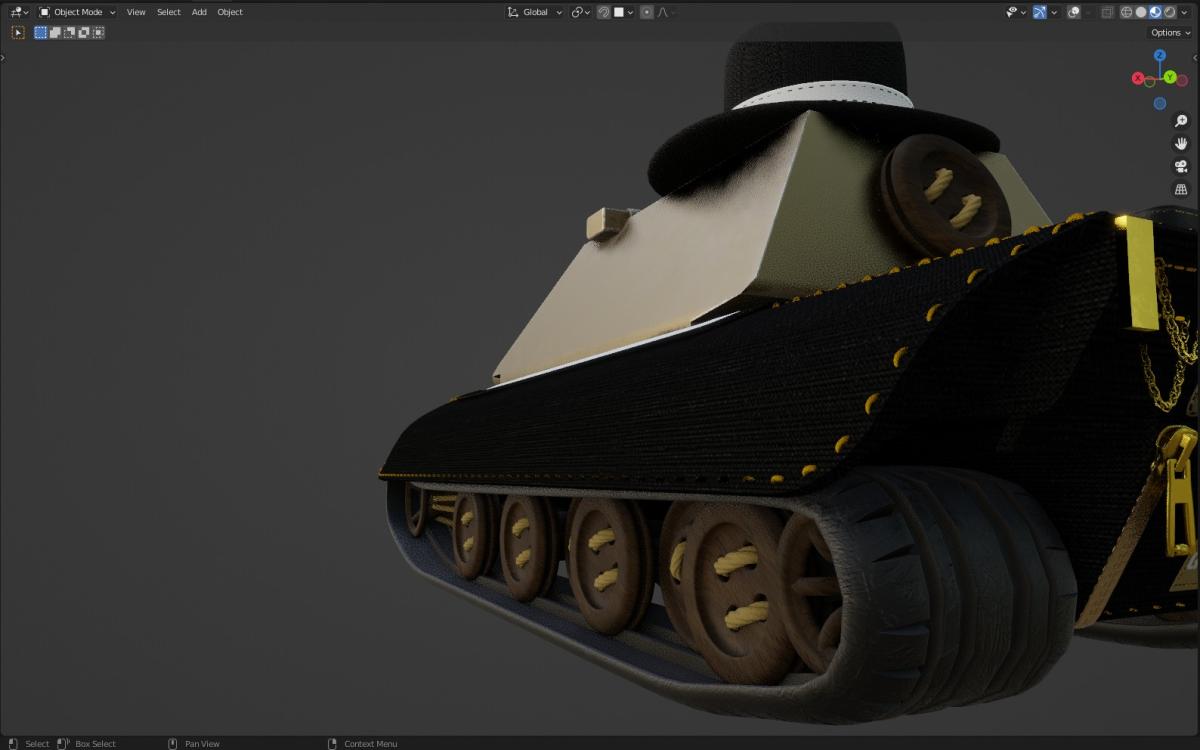Select solid viewport shading

tap(1141, 12)
